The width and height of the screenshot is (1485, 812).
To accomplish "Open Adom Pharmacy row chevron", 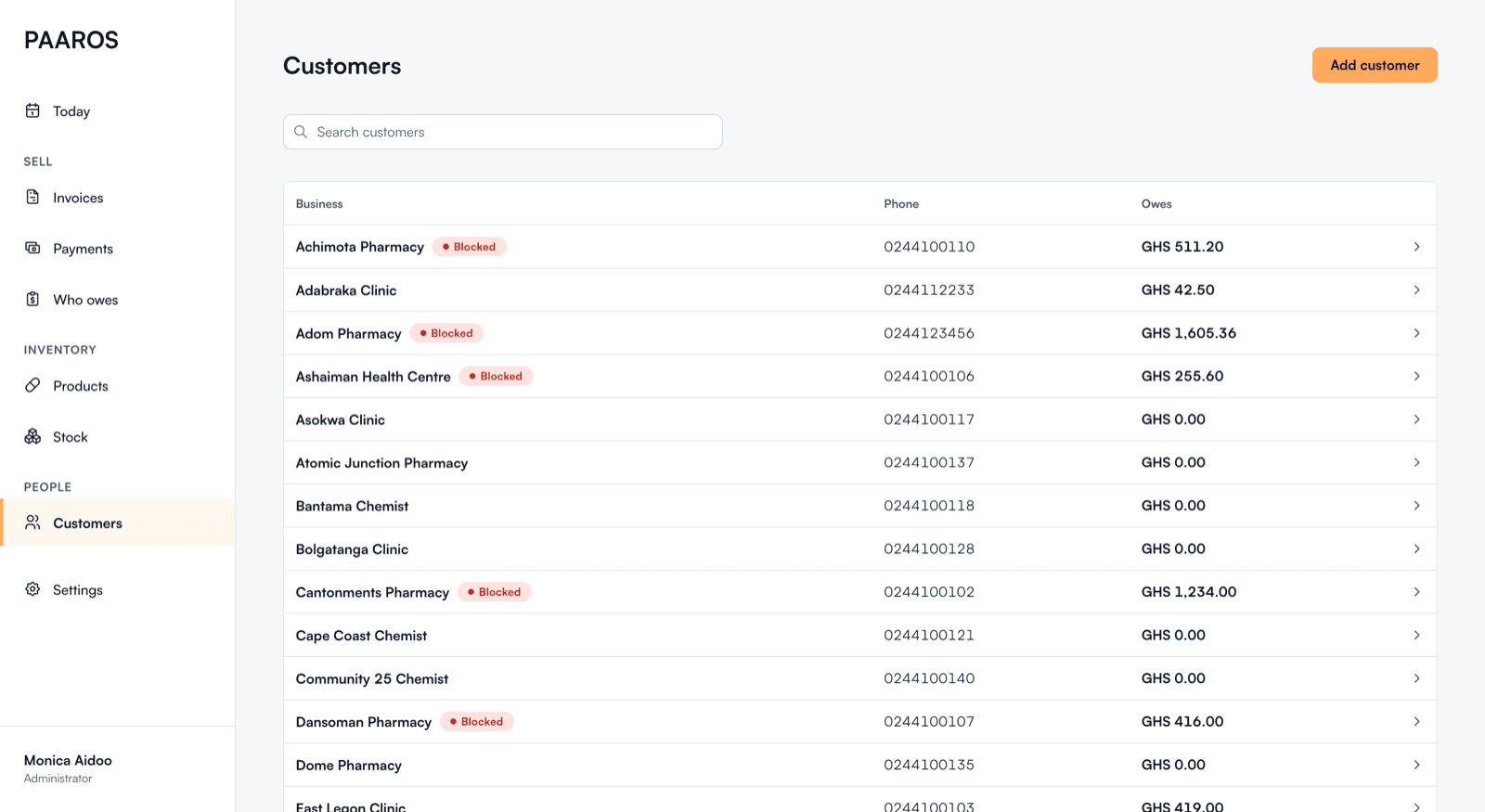I will pos(1416,333).
